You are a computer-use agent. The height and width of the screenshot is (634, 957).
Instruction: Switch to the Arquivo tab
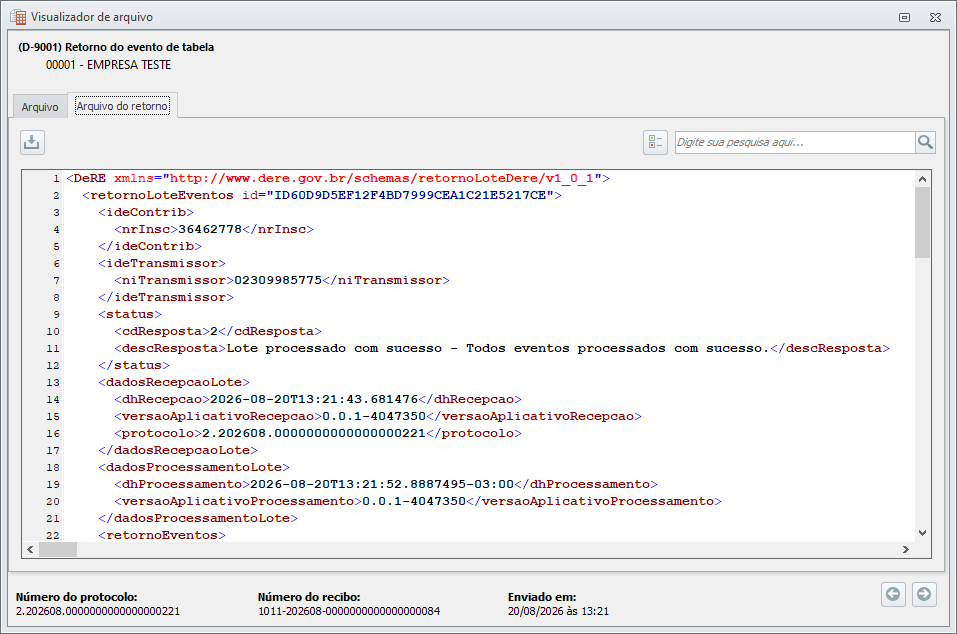(40, 107)
